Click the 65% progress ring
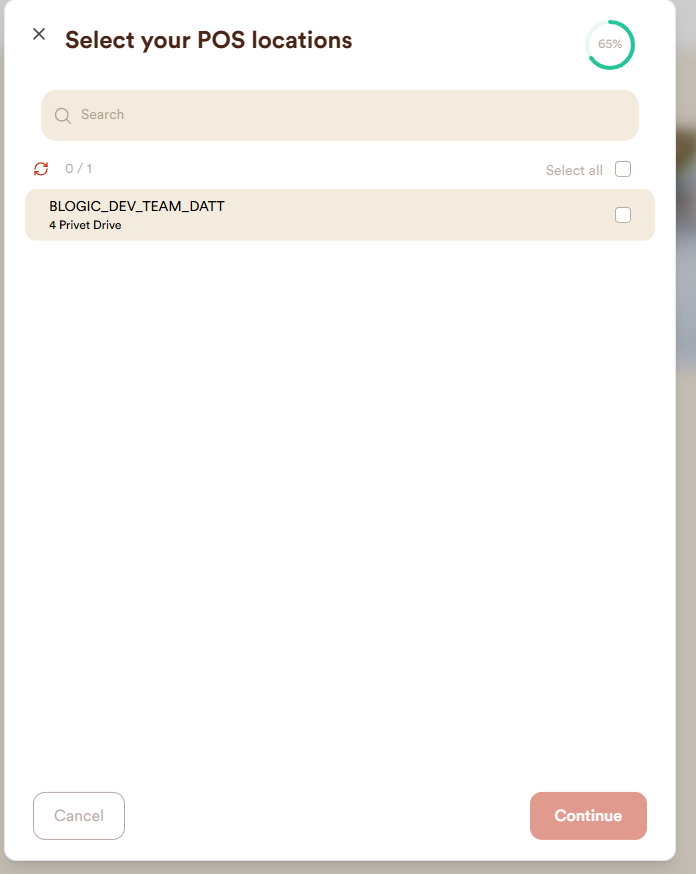The height and width of the screenshot is (874, 696). click(x=610, y=45)
